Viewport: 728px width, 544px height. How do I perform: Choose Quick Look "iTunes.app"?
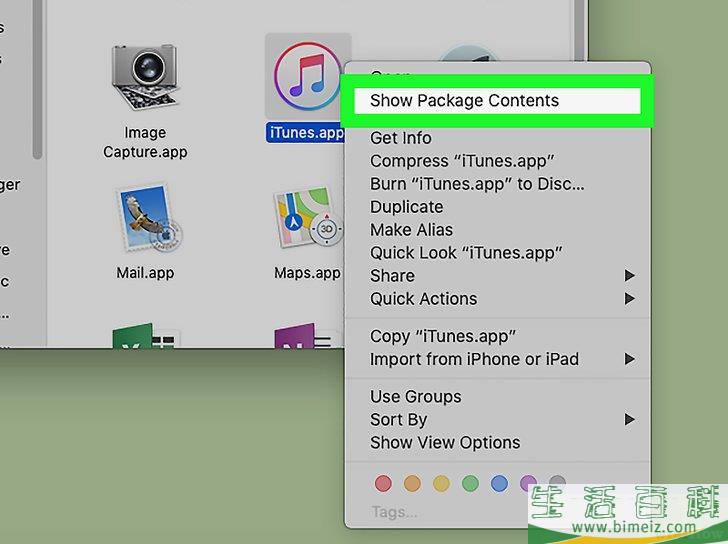pos(497,253)
